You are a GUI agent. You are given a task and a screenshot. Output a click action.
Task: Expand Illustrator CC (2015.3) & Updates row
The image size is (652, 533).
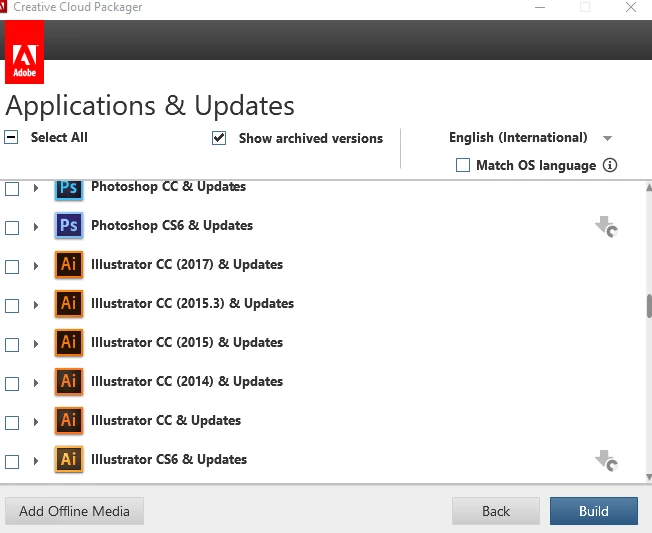click(36, 305)
